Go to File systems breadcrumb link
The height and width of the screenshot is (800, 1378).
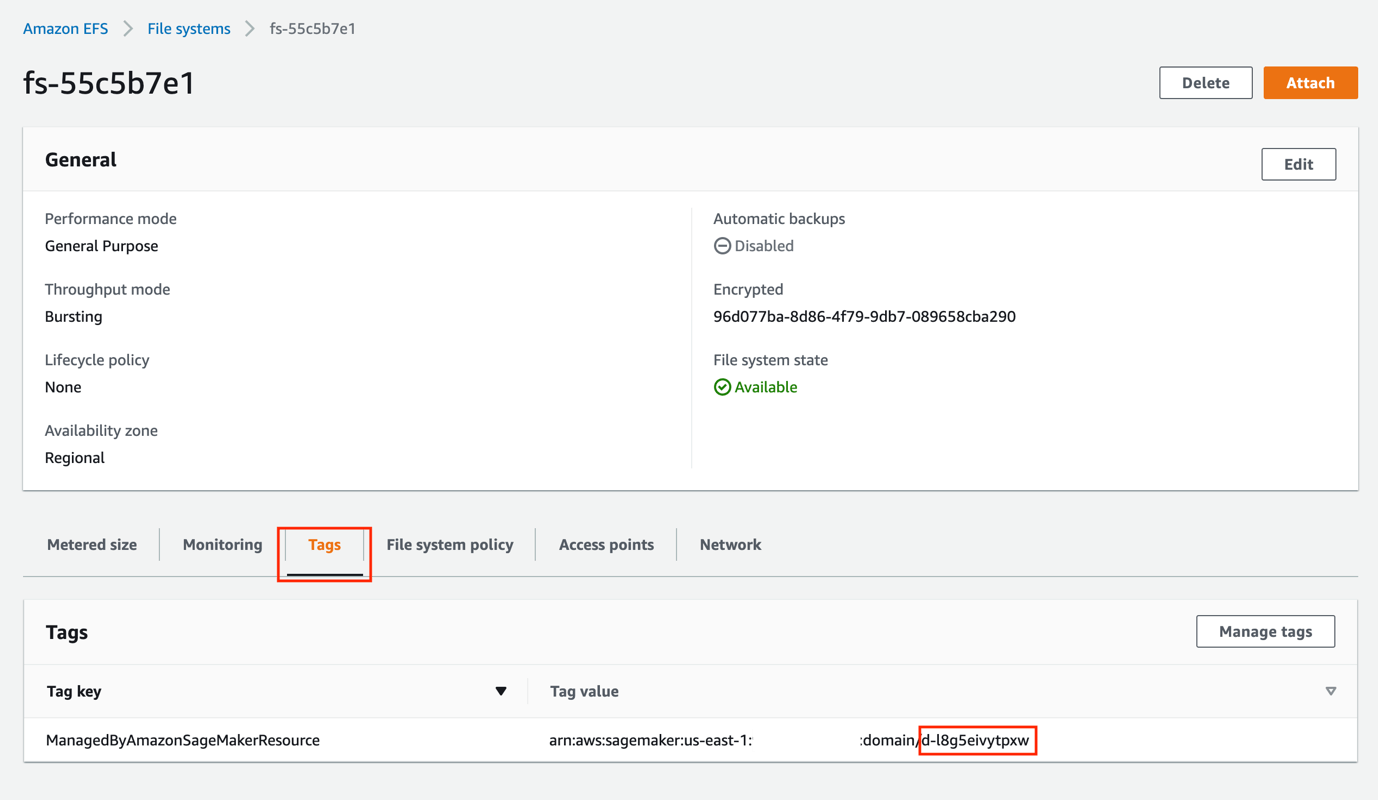coord(189,29)
